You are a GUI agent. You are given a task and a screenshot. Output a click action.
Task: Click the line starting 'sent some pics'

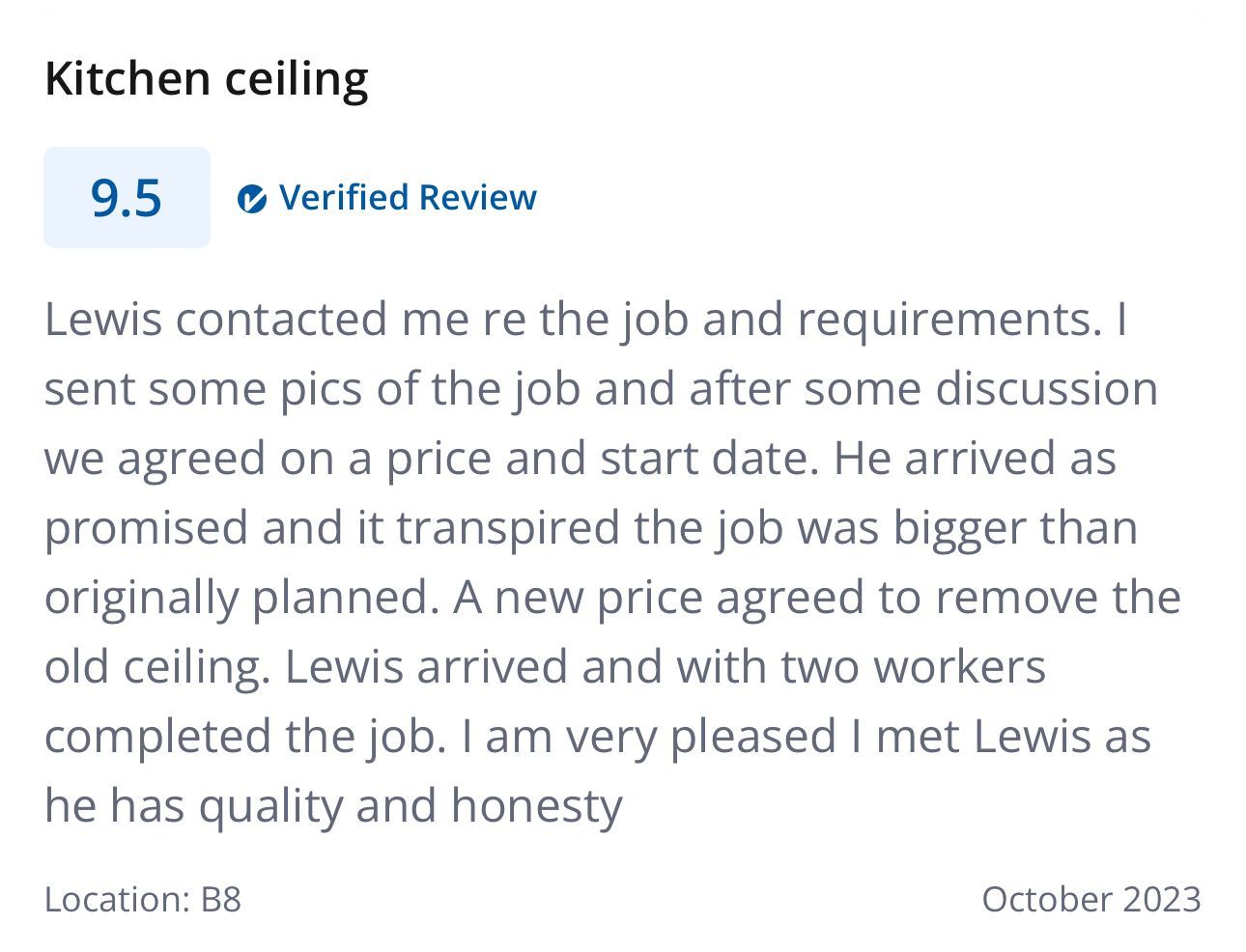[x=601, y=389]
